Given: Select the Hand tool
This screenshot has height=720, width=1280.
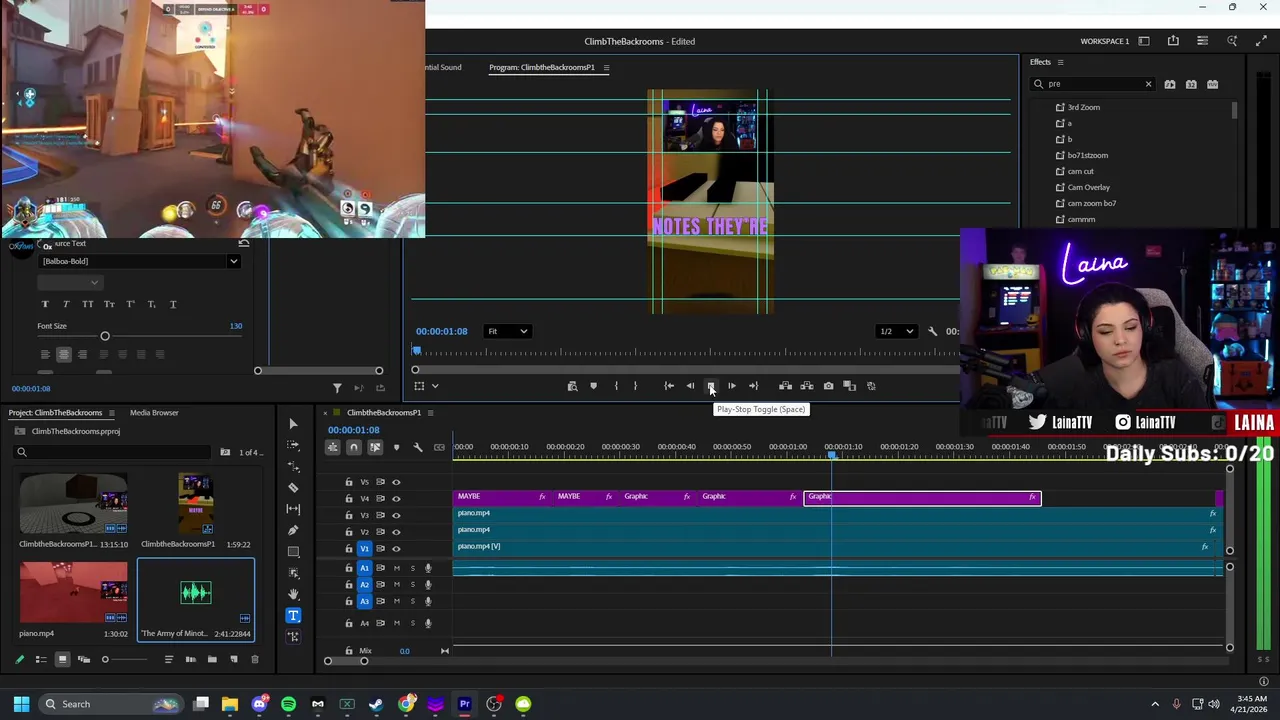Looking at the screenshot, I should pyautogui.click(x=293, y=594).
